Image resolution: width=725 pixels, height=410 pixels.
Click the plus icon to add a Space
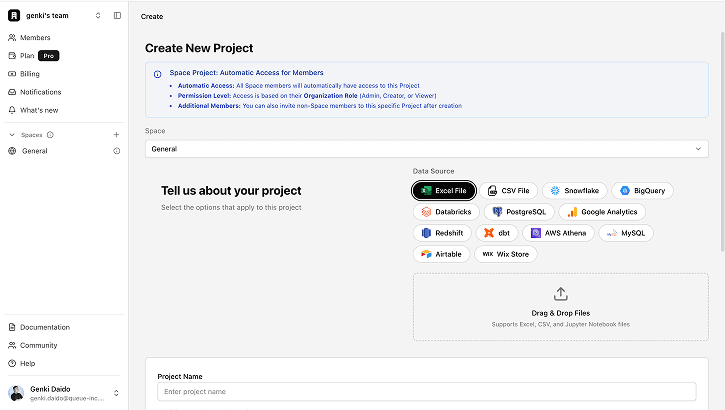coord(116,134)
